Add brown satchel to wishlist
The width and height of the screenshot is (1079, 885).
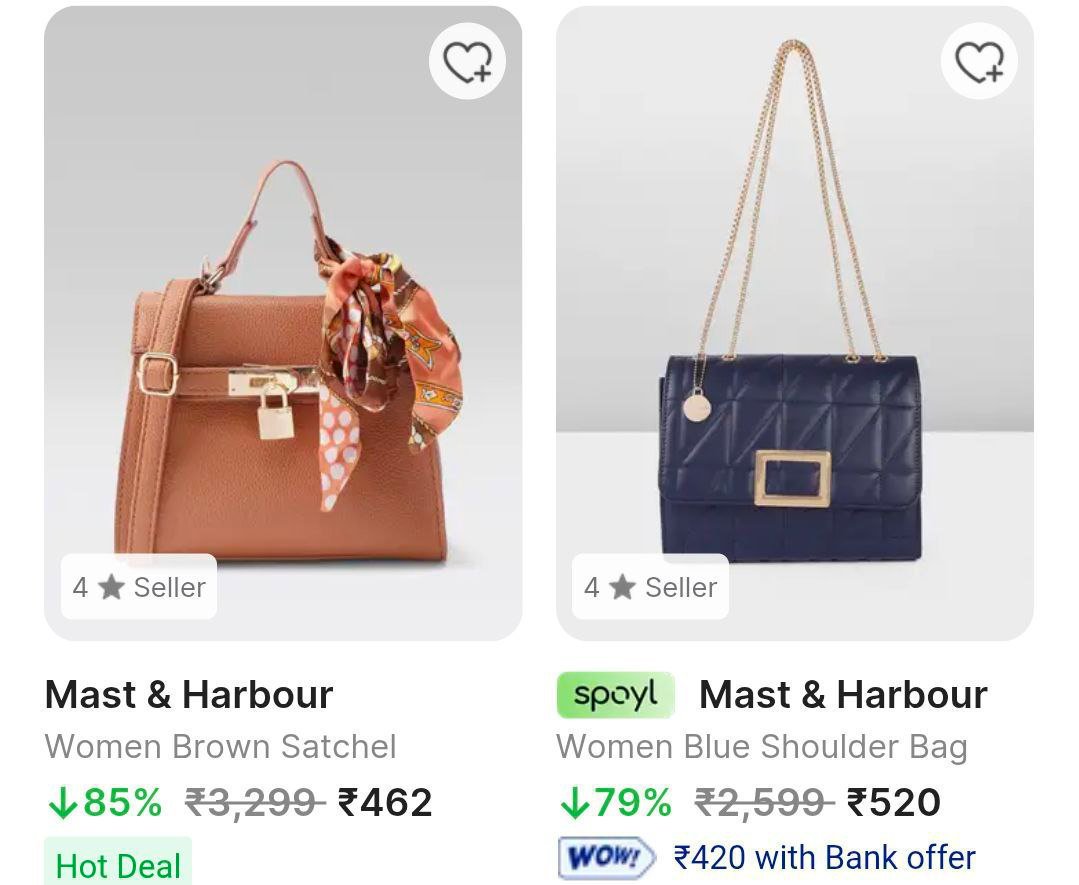tap(467, 62)
